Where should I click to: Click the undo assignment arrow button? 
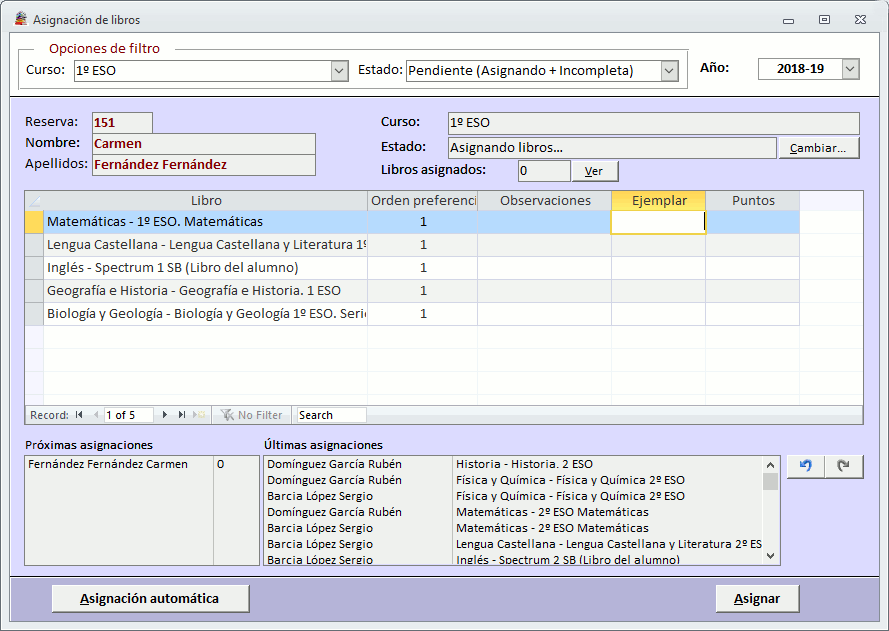pos(805,467)
